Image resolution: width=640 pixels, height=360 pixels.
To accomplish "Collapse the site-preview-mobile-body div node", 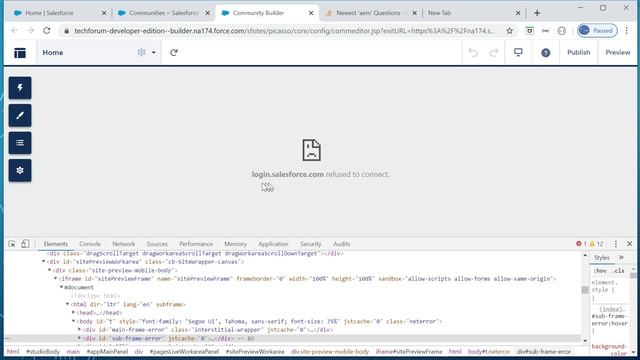I will tap(49, 270).
